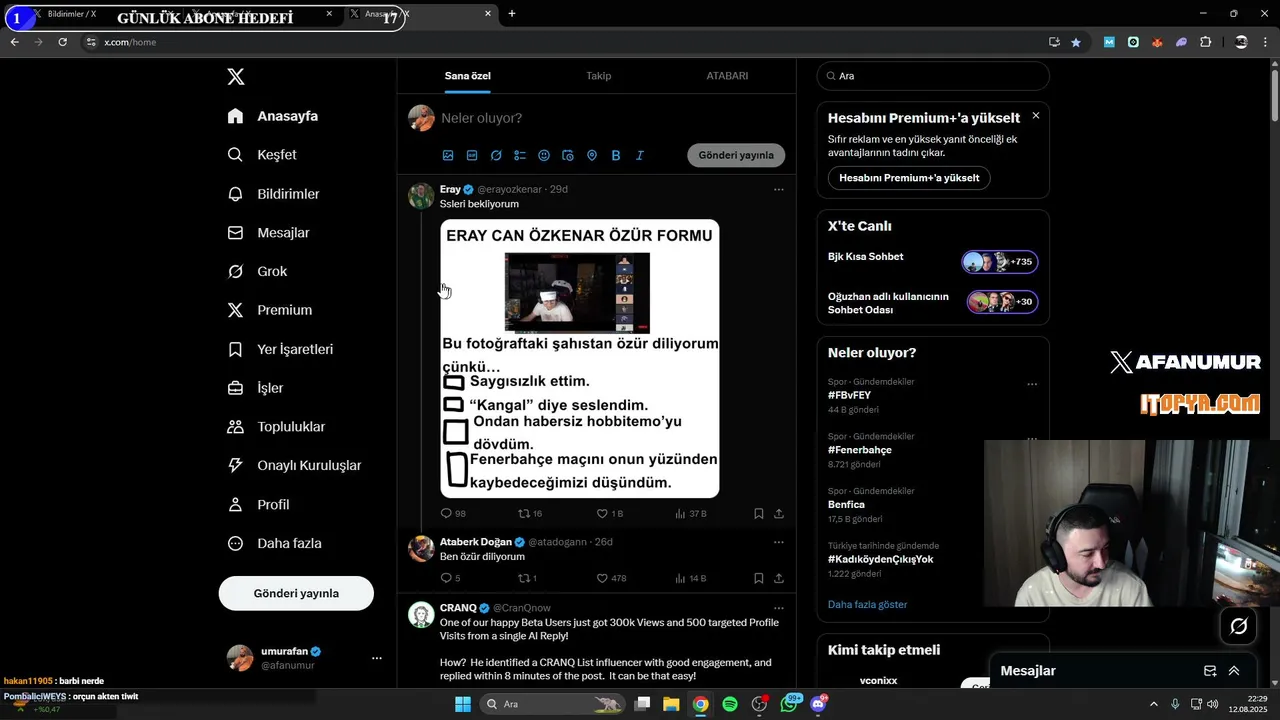Screen dimensions: 1280x720
Task: Click the sidebar white Gönderi yayınla button
Action: tap(296, 593)
